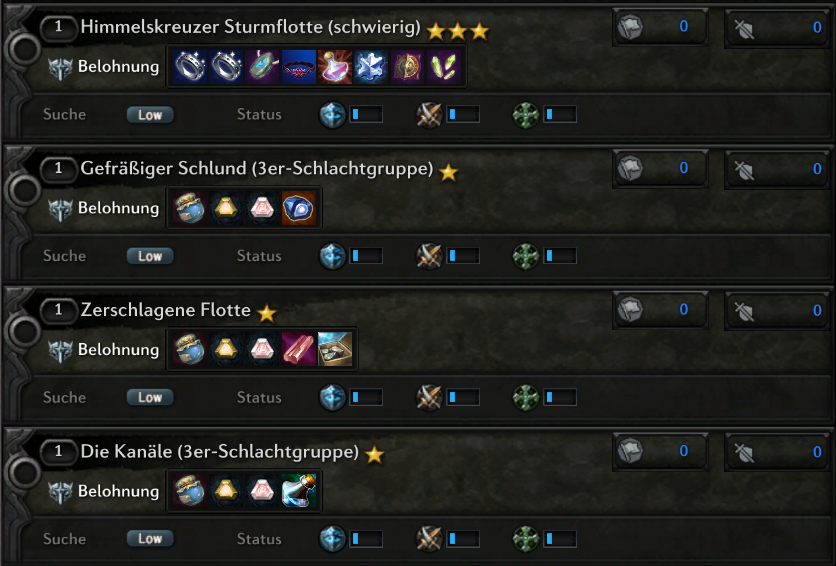Click the blue tank shield icon for Himmelskreuzer Sturmflotte

[x=333, y=115]
